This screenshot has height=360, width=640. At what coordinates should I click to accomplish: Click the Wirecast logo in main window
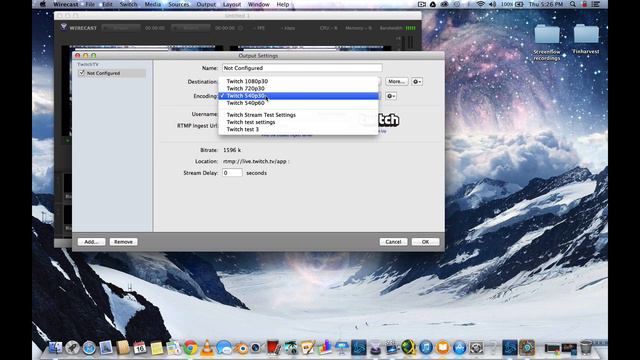[x=79, y=28]
